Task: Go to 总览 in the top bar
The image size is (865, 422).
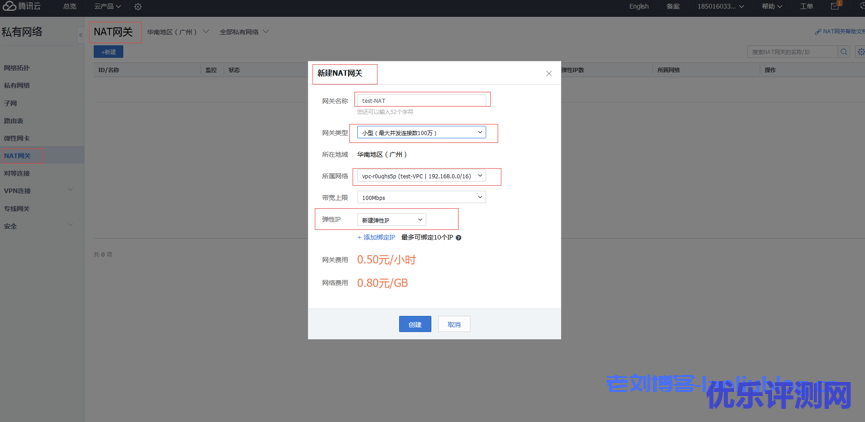Action: coord(70,7)
